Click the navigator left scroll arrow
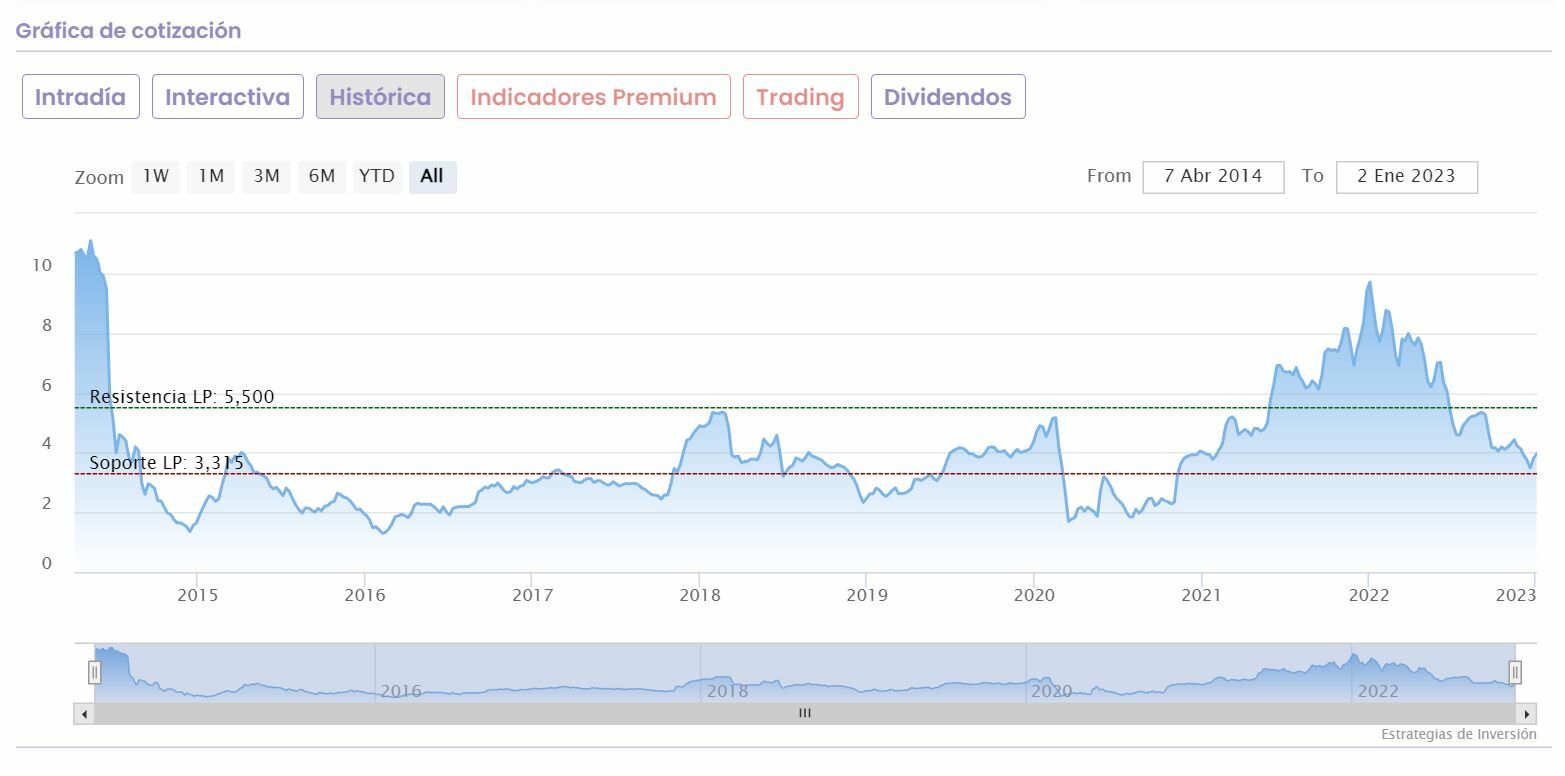The width and height of the screenshot is (1565, 776). coord(84,714)
